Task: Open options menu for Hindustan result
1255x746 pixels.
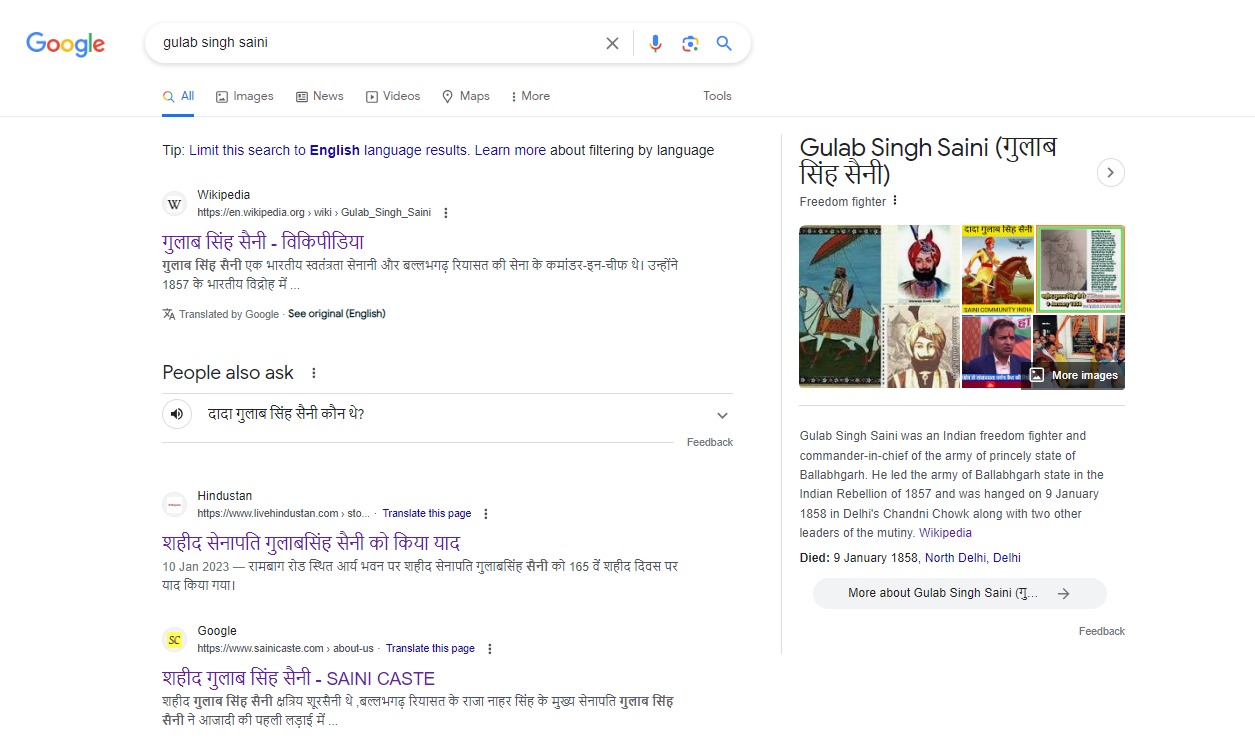Action: (486, 514)
